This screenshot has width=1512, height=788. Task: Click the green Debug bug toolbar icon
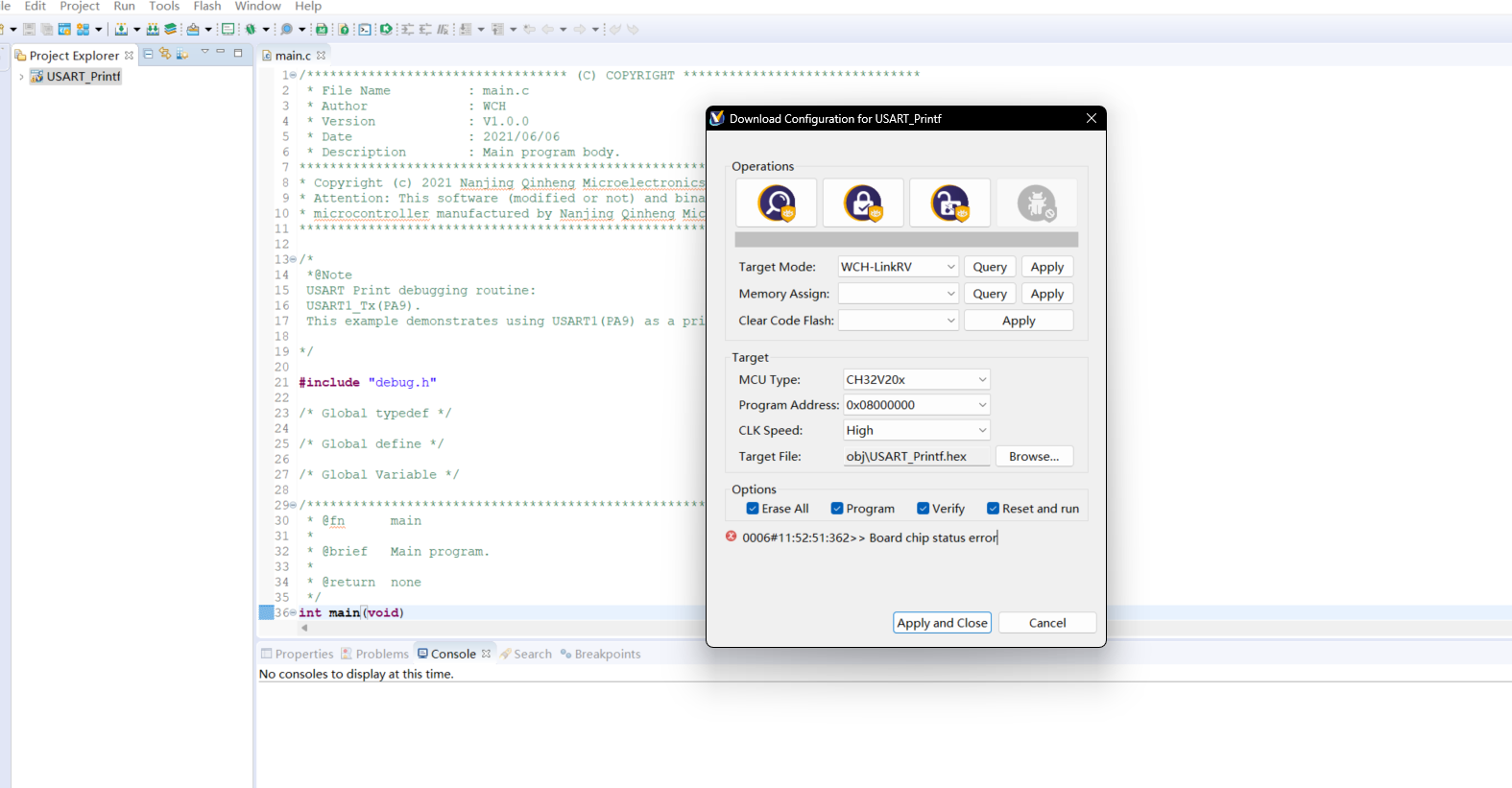click(251, 29)
